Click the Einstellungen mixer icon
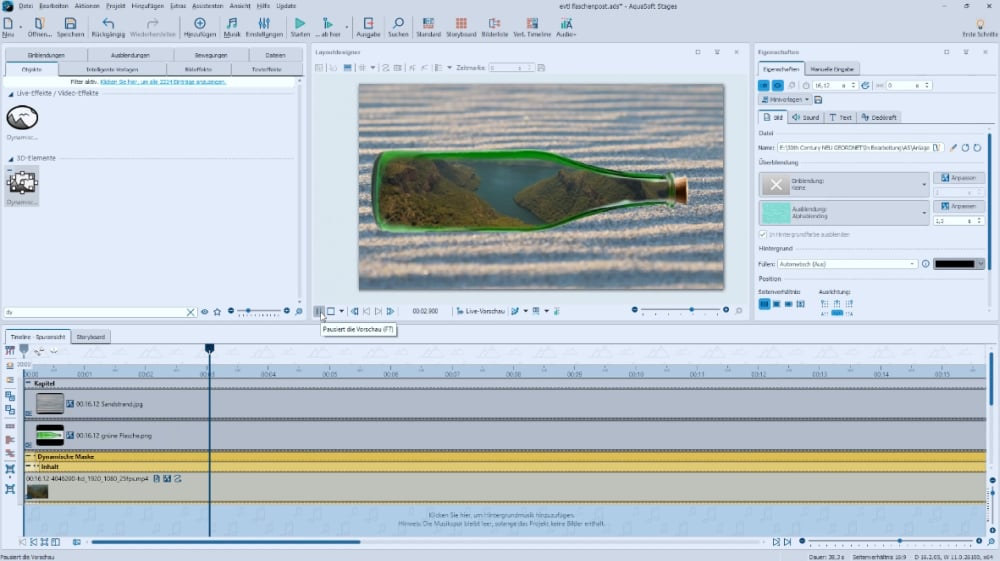The image size is (1000, 561). [x=264, y=24]
